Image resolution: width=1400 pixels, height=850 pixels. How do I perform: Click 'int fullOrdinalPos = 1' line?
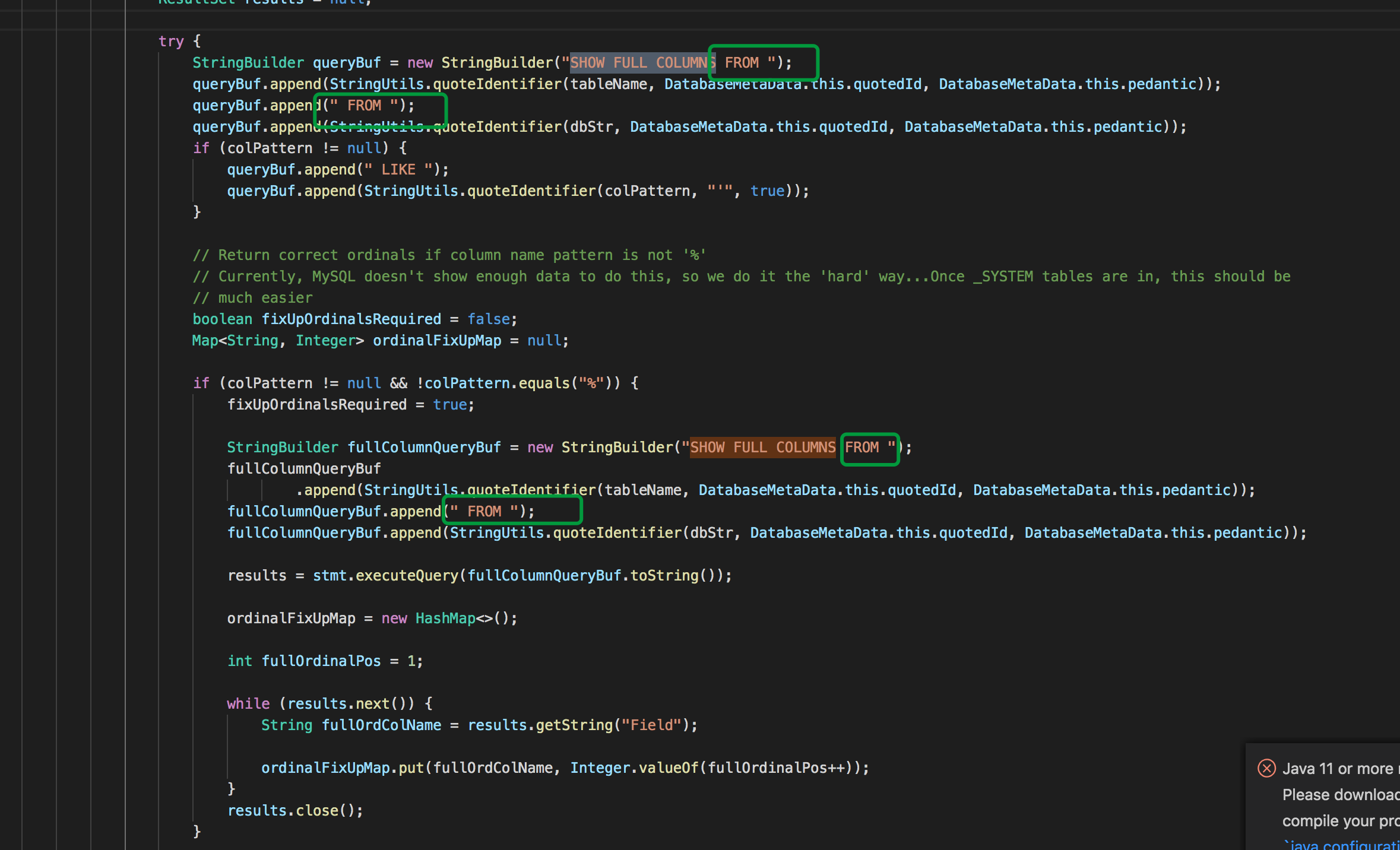pos(324,661)
